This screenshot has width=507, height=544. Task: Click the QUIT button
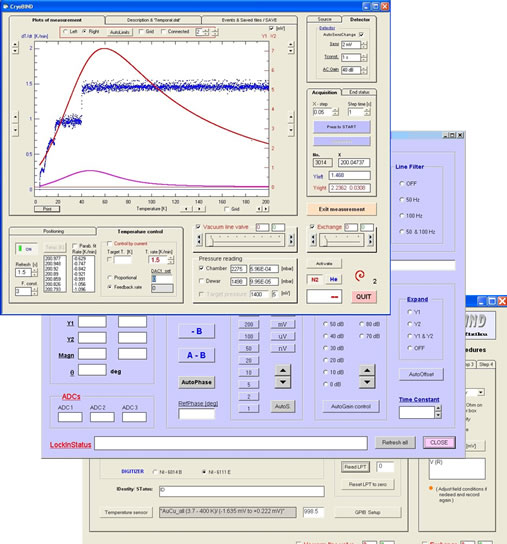tap(363, 297)
